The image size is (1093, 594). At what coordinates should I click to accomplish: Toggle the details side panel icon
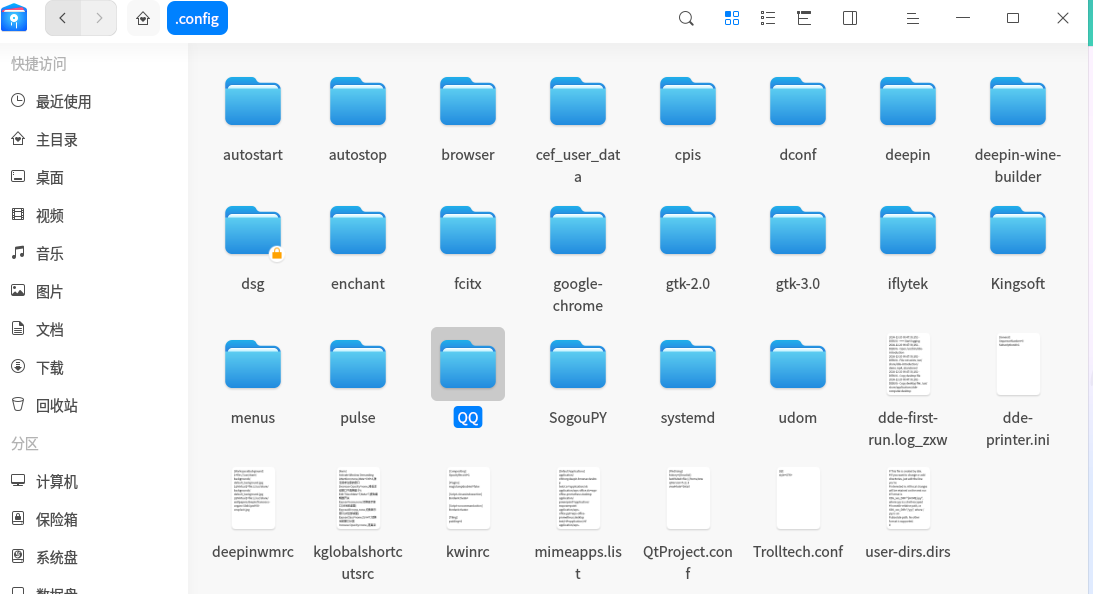tap(850, 18)
